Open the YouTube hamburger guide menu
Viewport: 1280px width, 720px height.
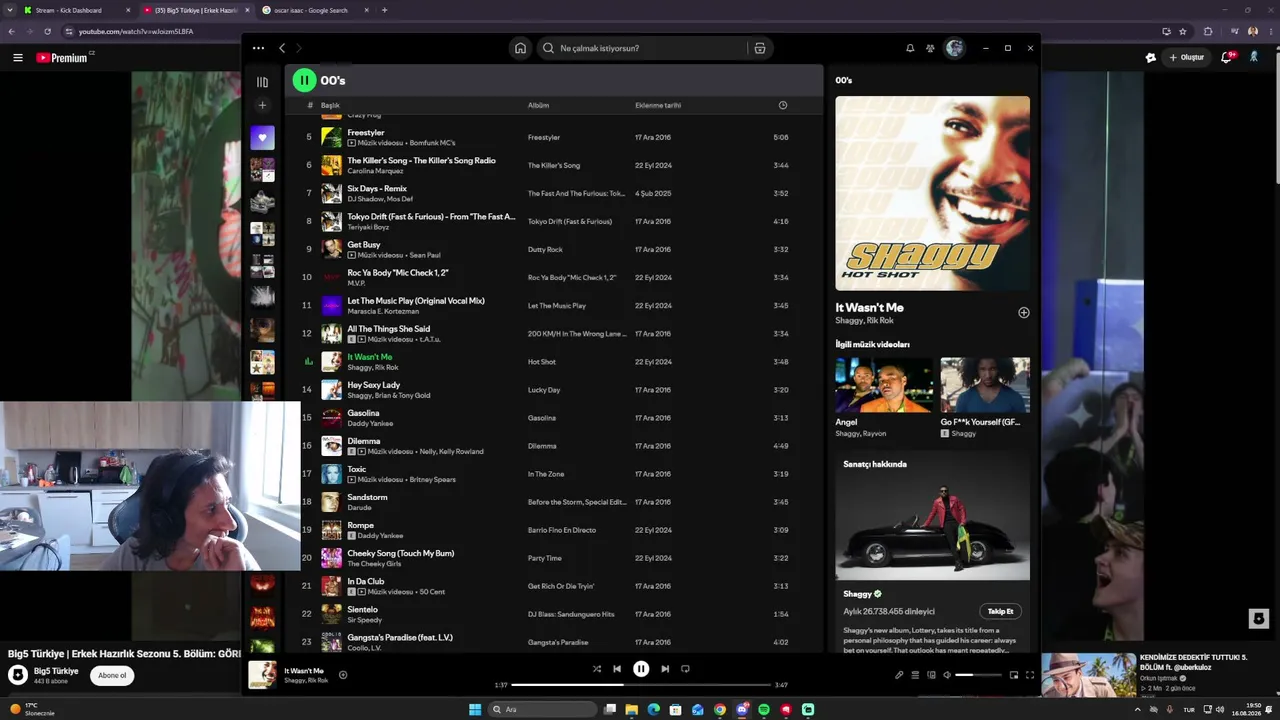tap(17, 58)
